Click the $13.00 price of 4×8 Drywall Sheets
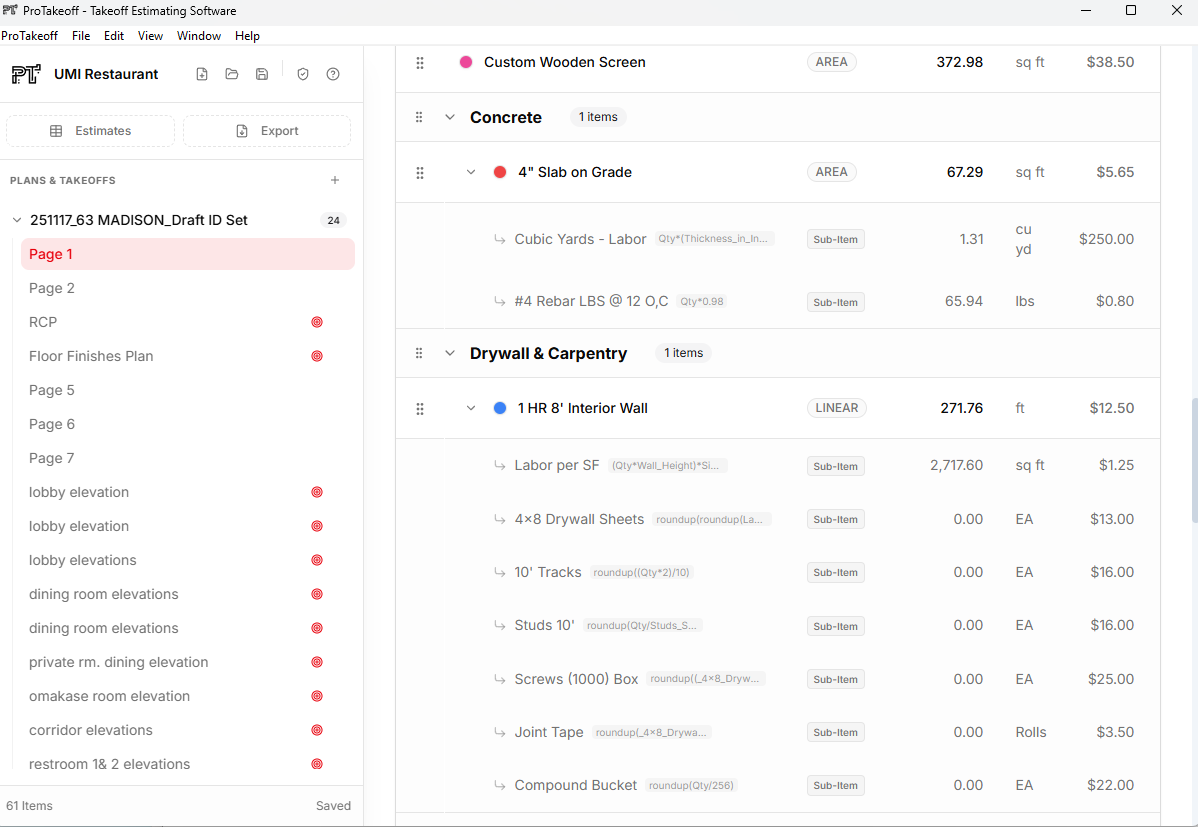The height and width of the screenshot is (827, 1198). click(x=1112, y=519)
